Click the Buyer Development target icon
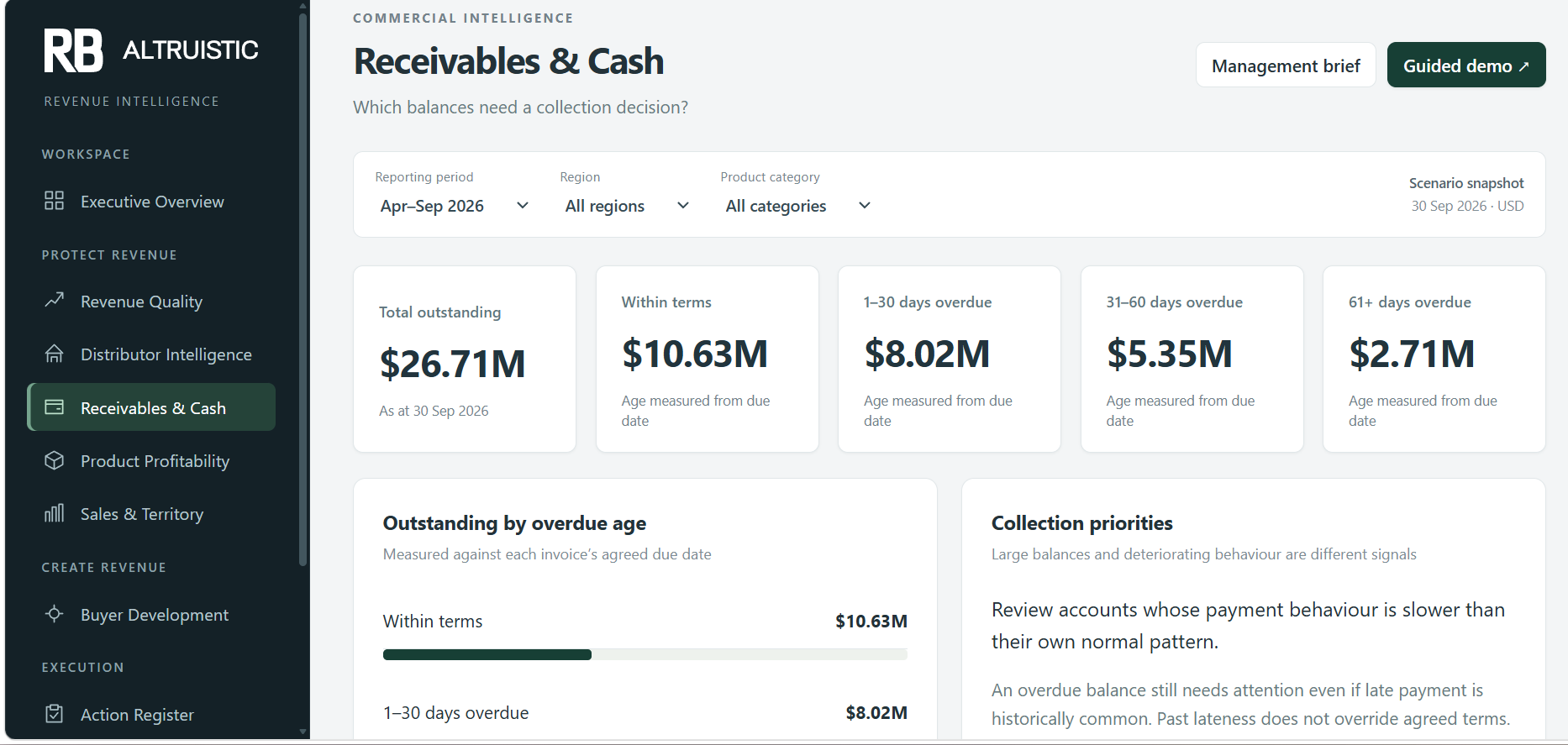 (x=55, y=614)
